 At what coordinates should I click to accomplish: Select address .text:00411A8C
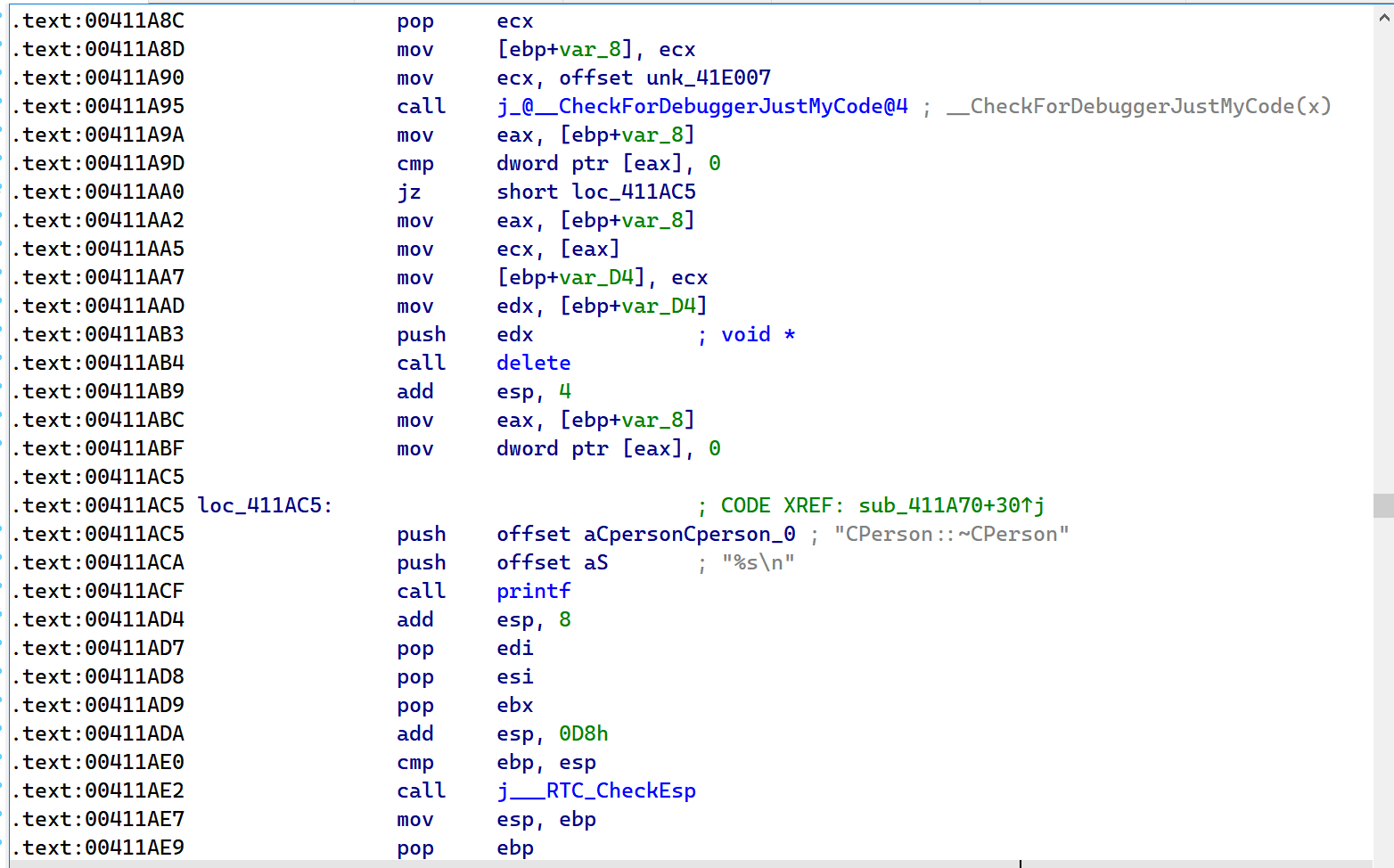coord(98,20)
